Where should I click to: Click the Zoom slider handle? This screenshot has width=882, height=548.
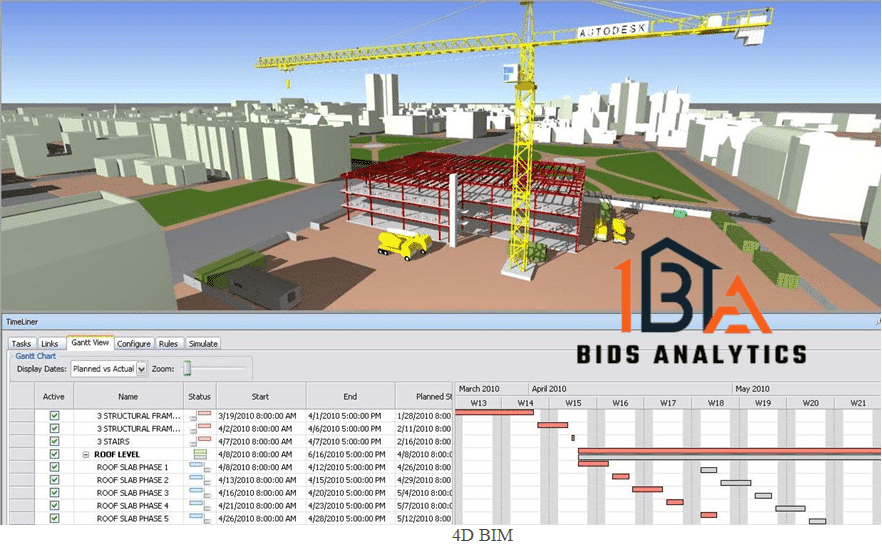(188, 369)
